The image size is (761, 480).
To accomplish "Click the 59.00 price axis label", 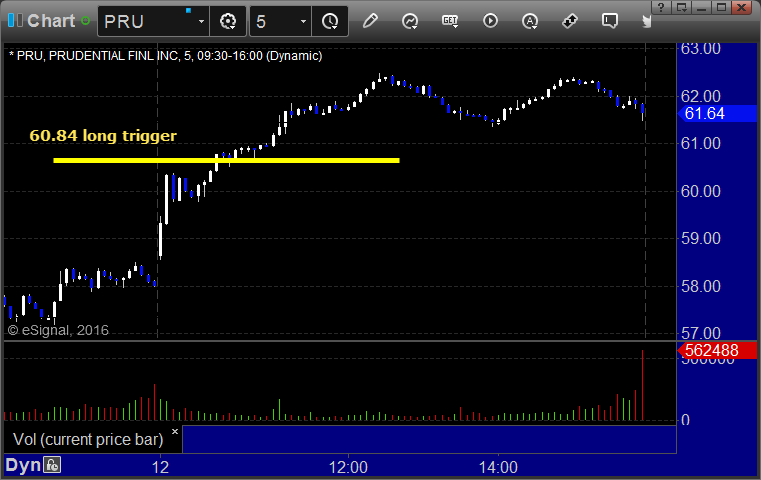I will [701, 238].
